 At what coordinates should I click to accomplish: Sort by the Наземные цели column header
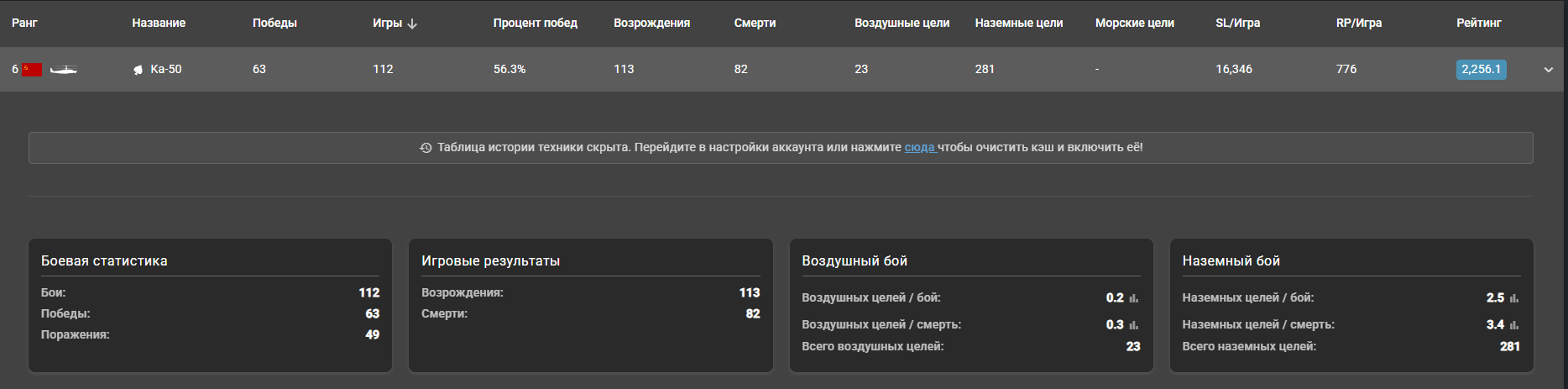tap(1018, 23)
